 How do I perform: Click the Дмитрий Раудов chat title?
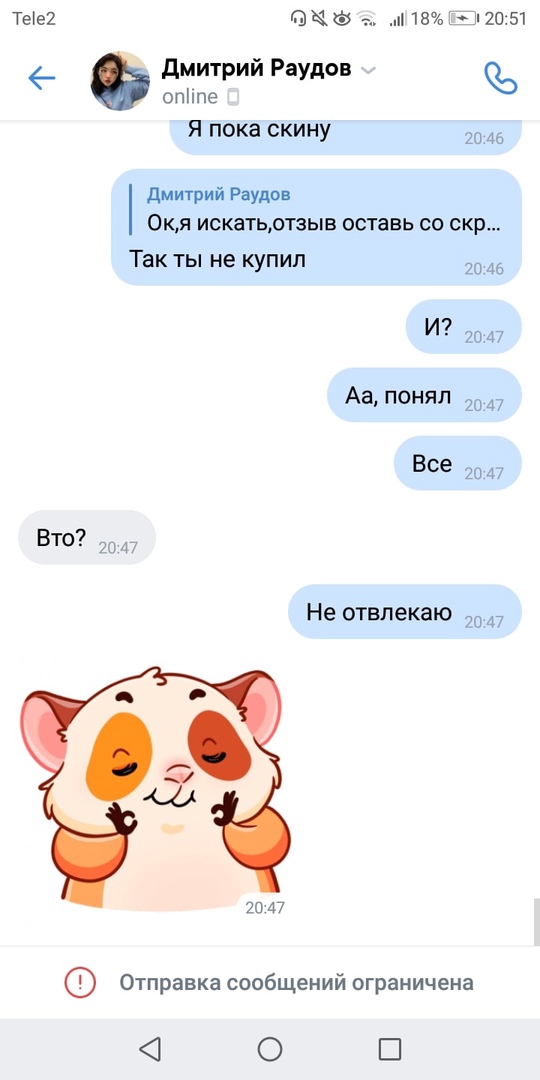pos(256,69)
